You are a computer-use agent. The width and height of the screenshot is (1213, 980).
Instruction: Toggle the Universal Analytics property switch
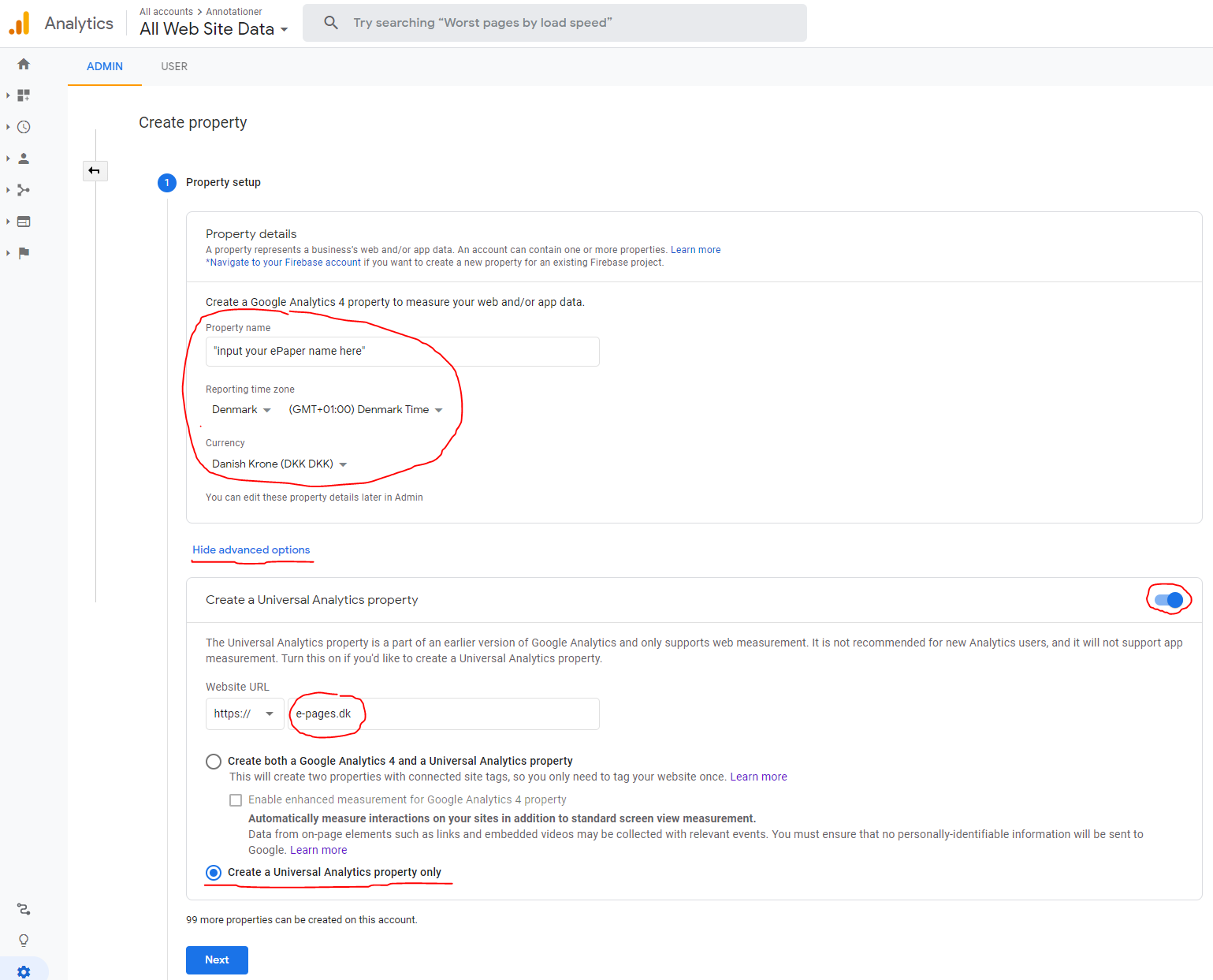pos(1169,600)
